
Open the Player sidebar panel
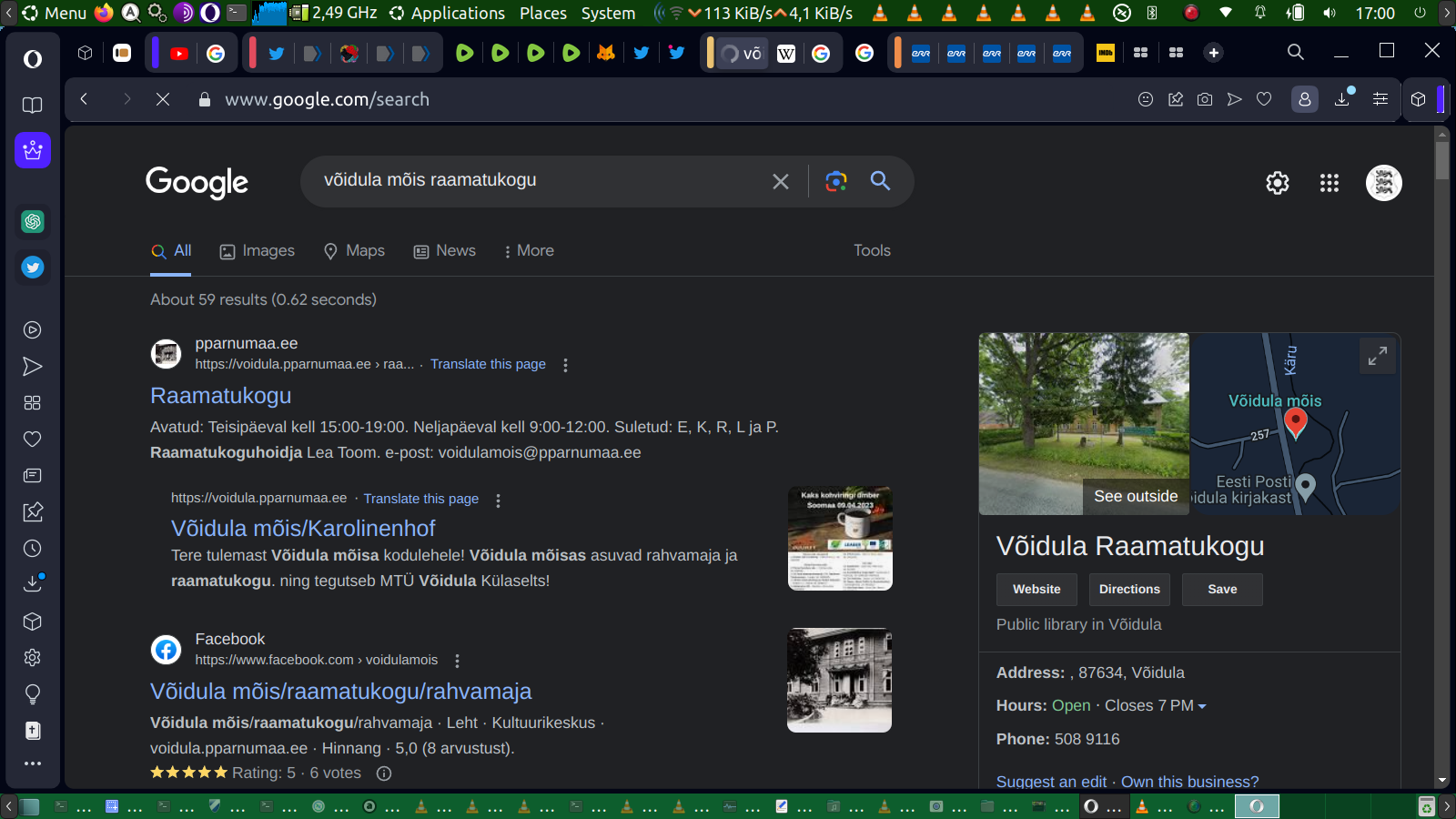point(33,330)
